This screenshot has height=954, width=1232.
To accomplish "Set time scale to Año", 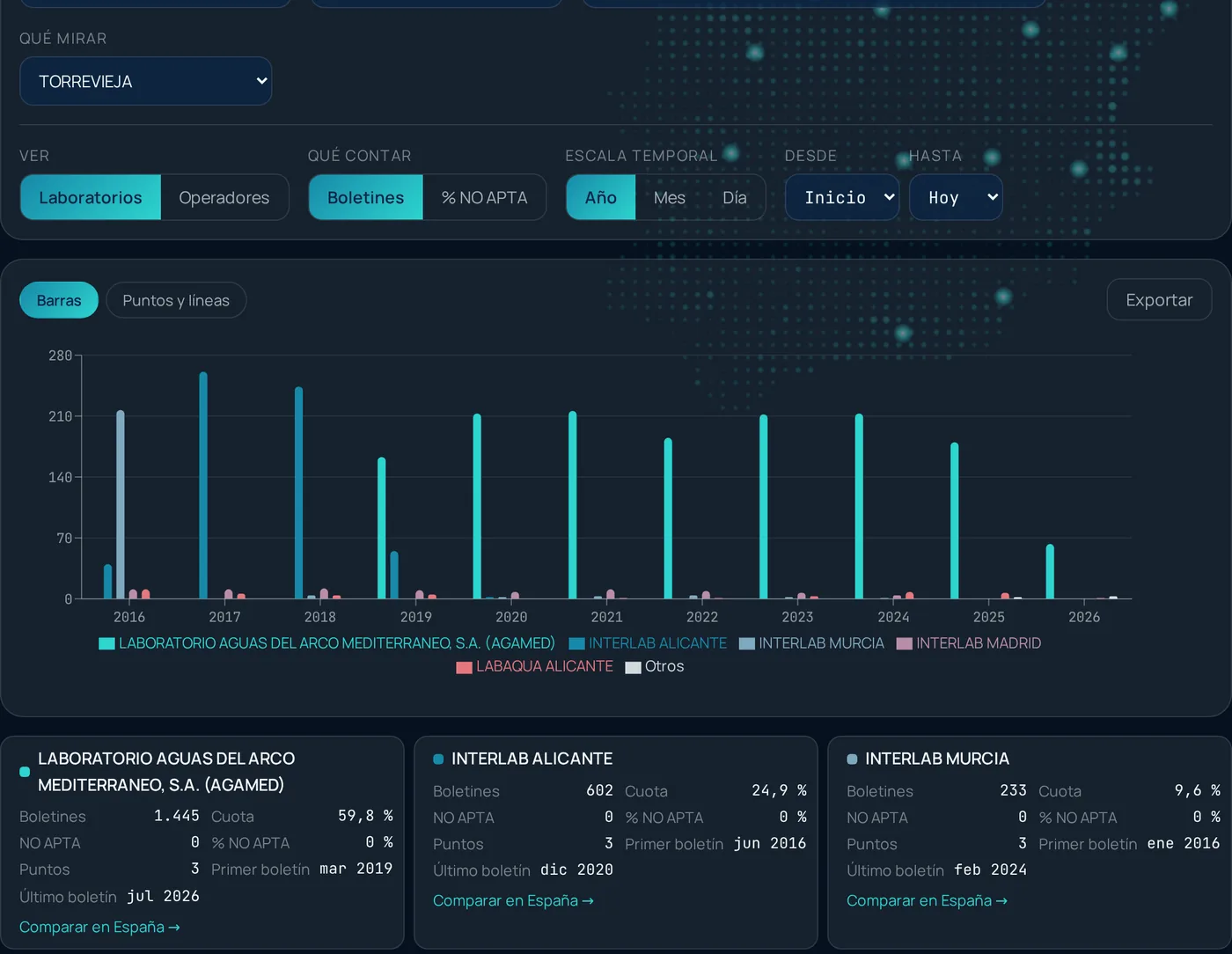I will tap(601, 197).
